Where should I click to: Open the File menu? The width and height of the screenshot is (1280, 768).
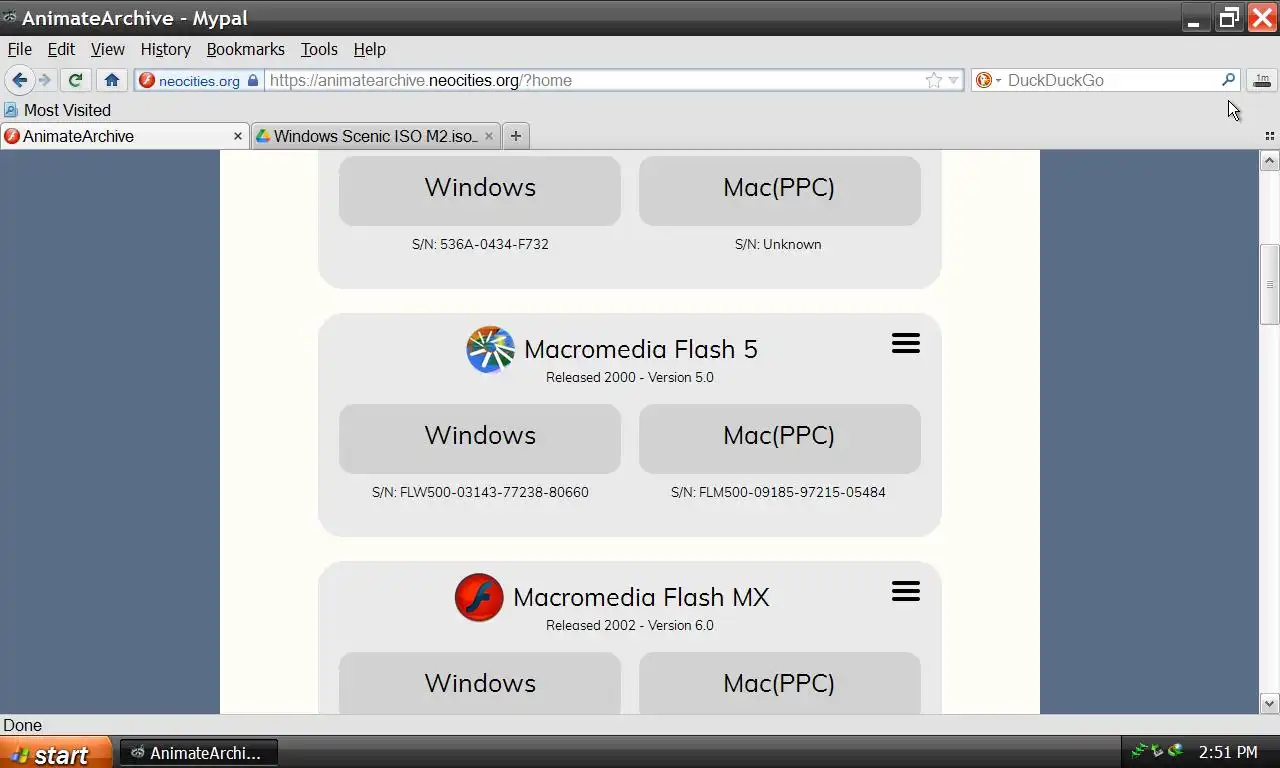pos(20,49)
